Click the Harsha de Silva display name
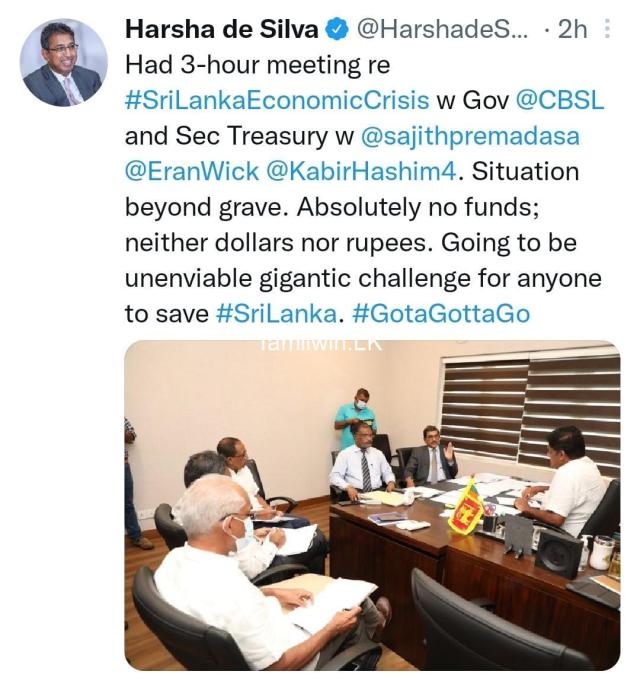The height and width of the screenshot is (684, 640). click(x=222, y=30)
